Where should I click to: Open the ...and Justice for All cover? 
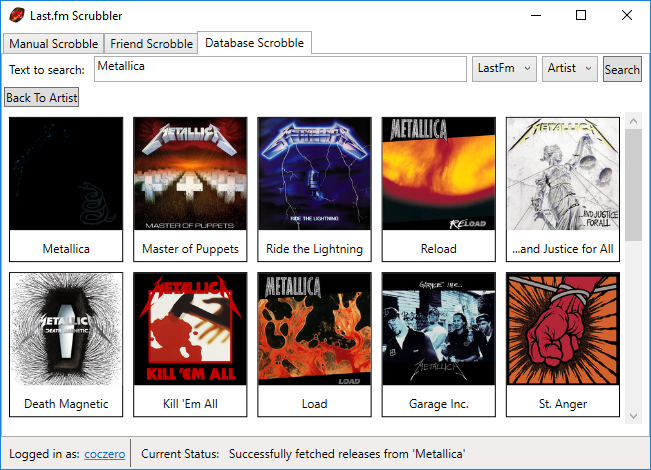563,174
